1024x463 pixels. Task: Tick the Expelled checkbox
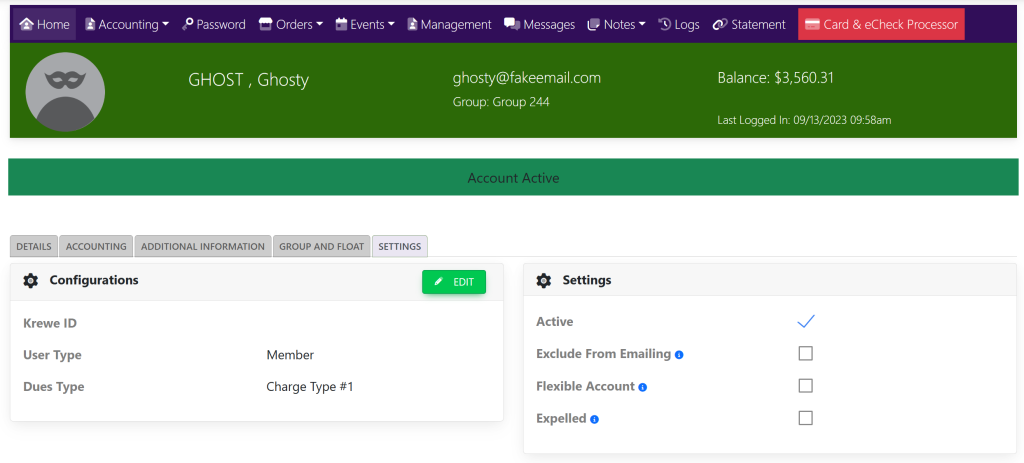click(x=806, y=418)
